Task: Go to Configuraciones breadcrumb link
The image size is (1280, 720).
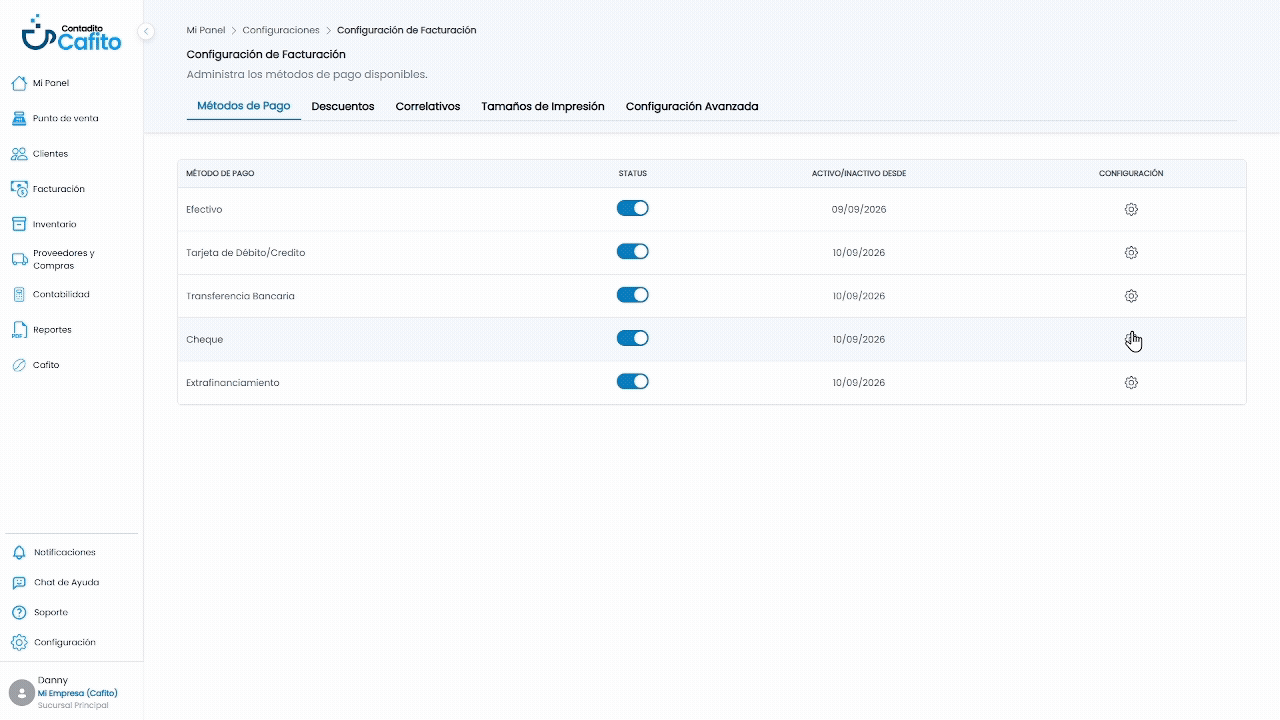Action: click(x=281, y=30)
